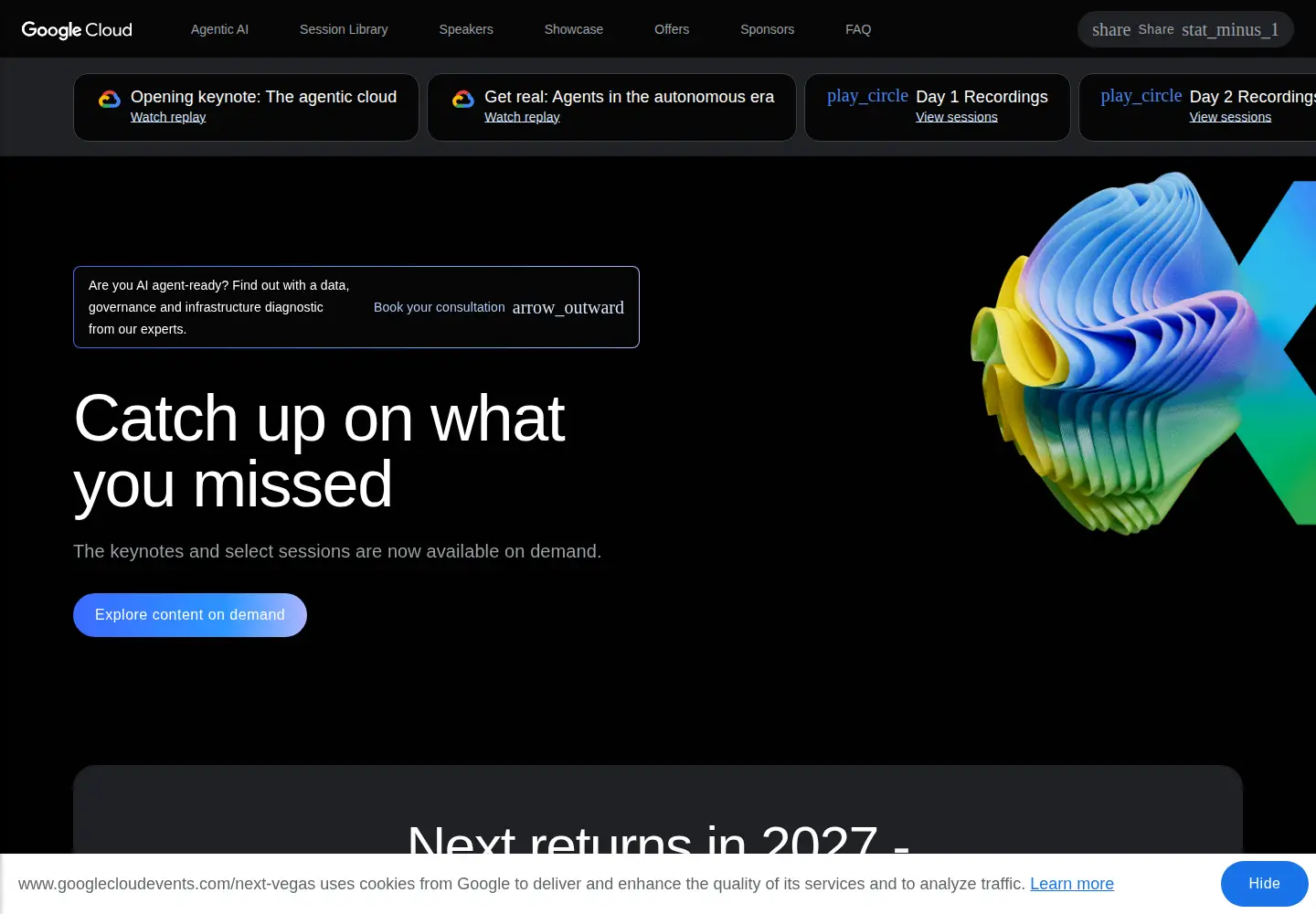1316x914 pixels.
Task: Select Offers in the top navigation
Action: pyautogui.click(x=672, y=29)
